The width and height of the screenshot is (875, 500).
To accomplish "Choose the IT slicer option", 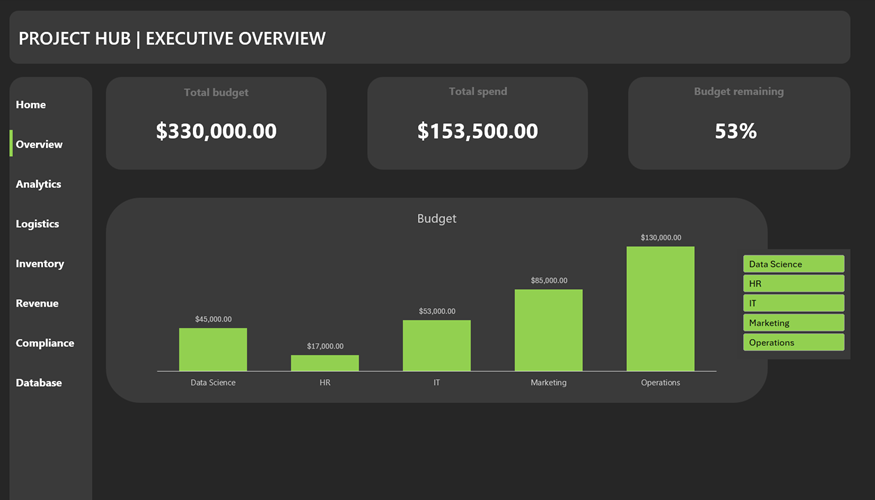I will 794,303.
